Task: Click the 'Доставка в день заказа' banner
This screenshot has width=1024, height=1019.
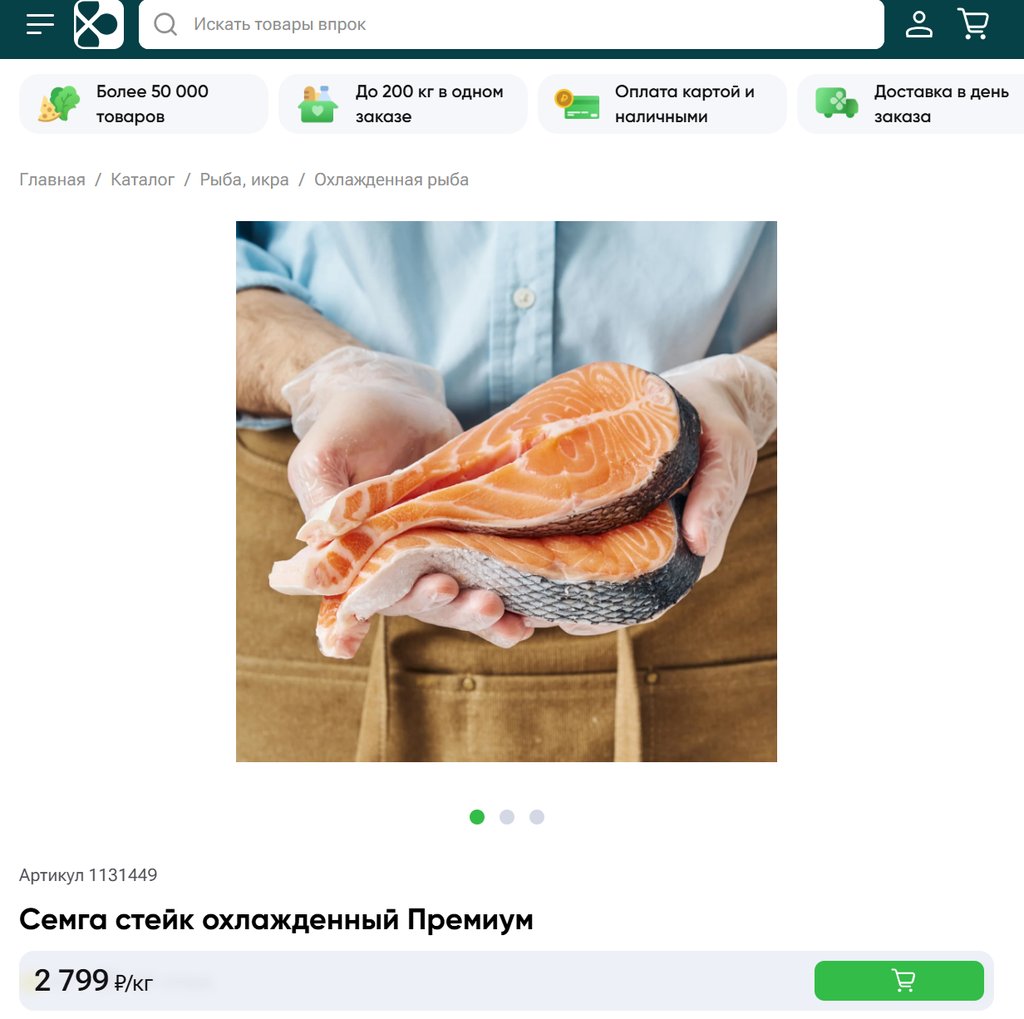Action: click(x=912, y=104)
